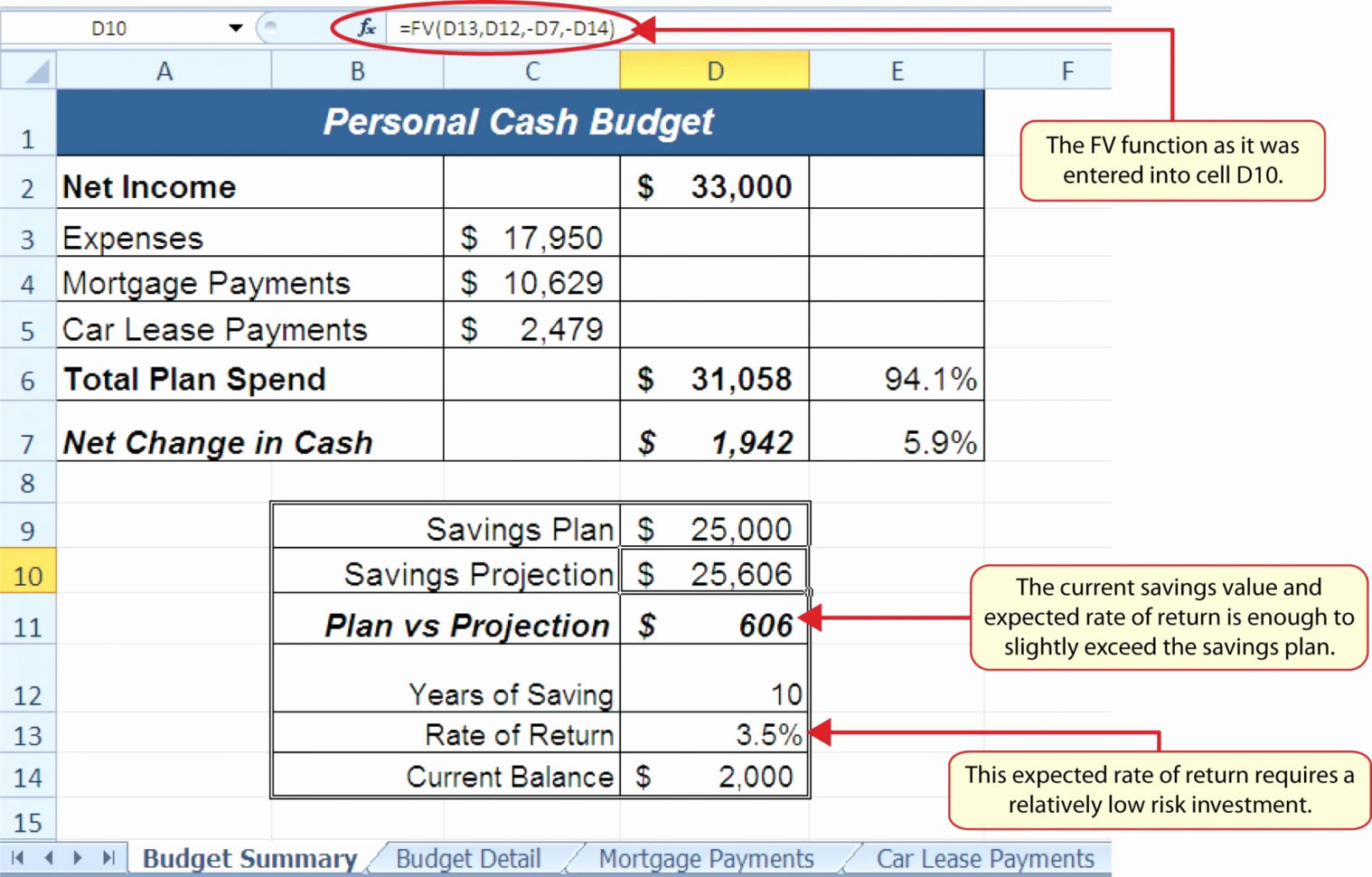1372x877 pixels.
Task: Click the last-sheet navigation arrow
Action: pos(108,858)
